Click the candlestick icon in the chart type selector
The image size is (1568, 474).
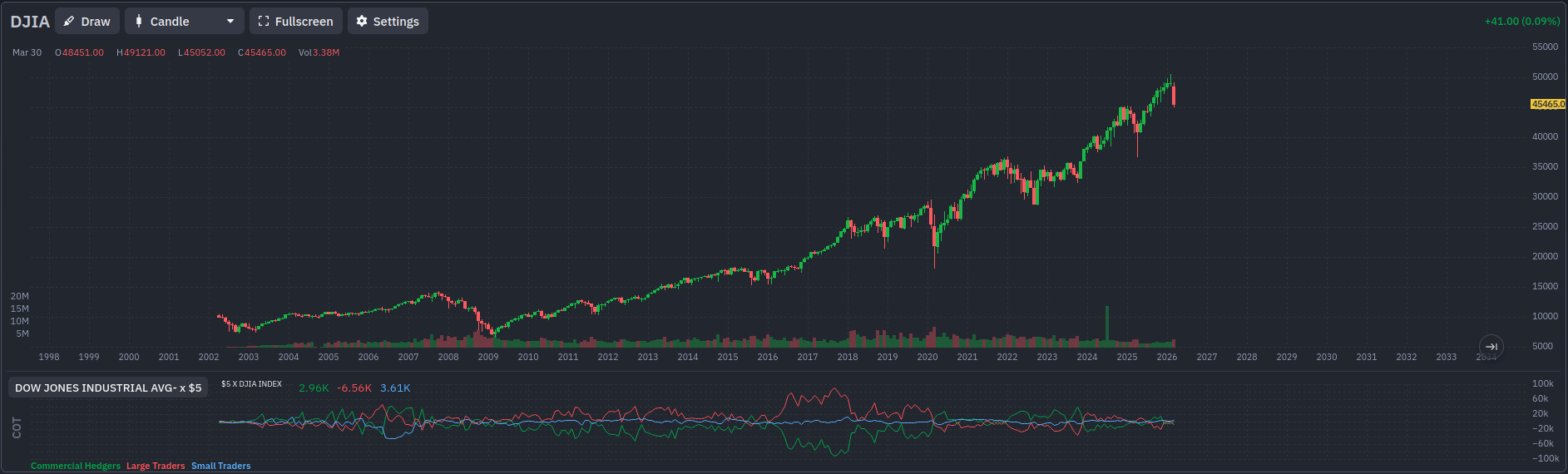[139, 22]
